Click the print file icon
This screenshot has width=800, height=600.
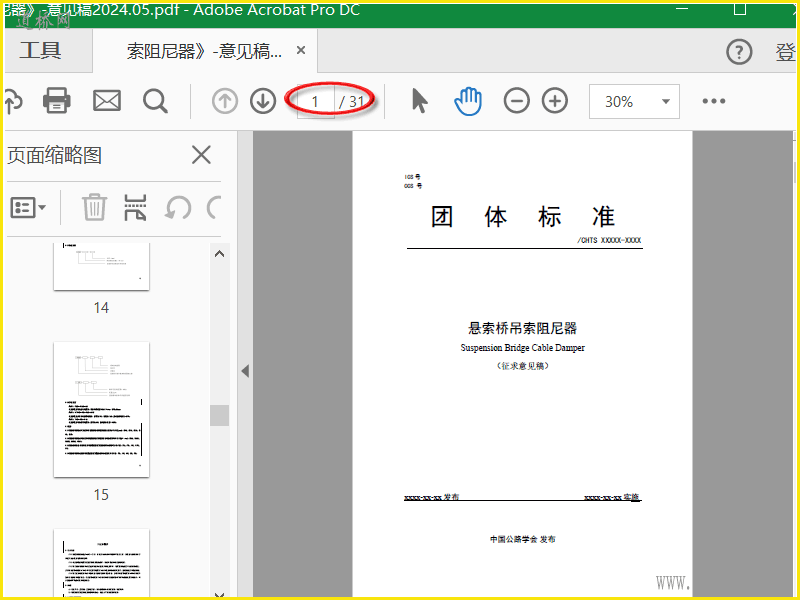pyautogui.click(x=57, y=101)
